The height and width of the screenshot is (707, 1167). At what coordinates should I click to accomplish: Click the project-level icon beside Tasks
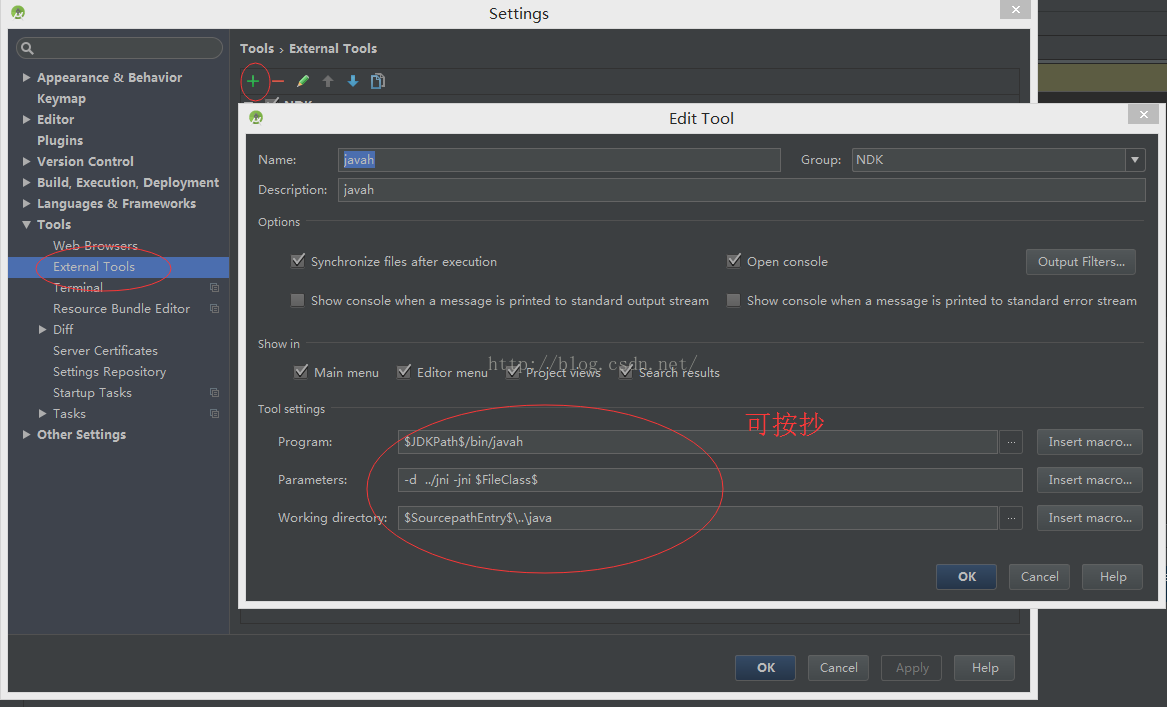pyautogui.click(x=214, y=413)
